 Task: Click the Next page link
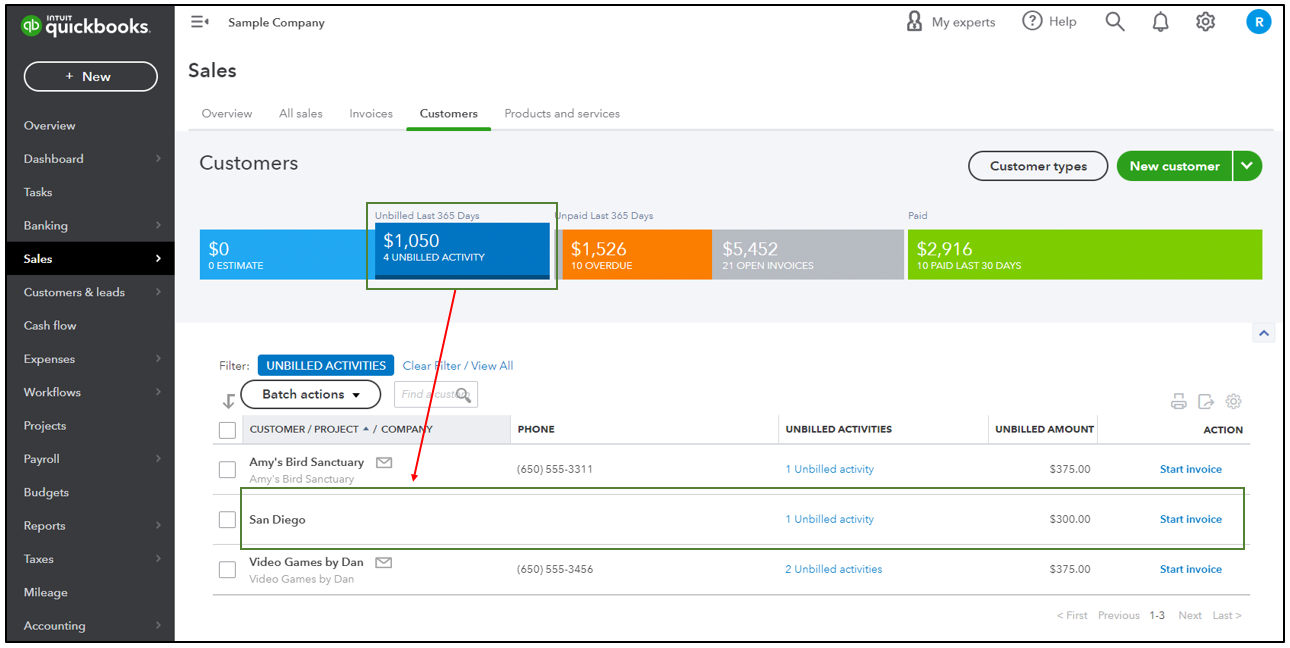click(x=1190, y=615)
